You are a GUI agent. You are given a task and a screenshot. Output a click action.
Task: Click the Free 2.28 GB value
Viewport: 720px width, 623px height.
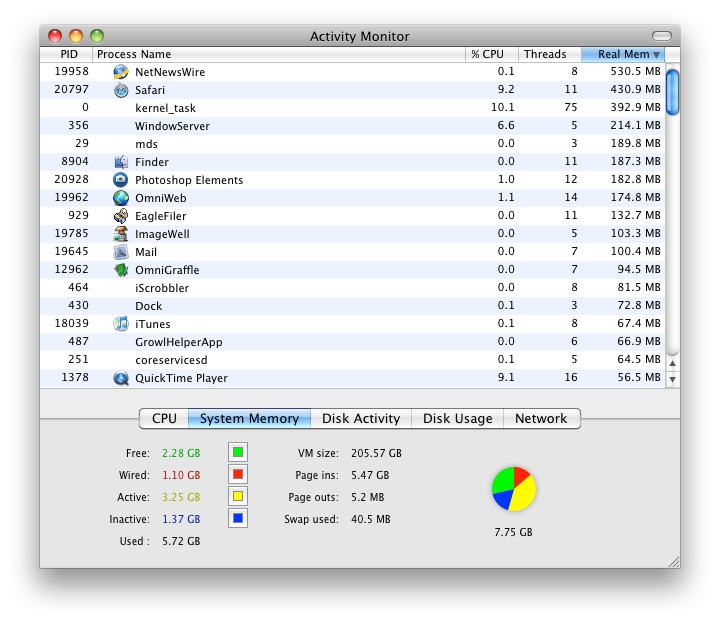(181, 453)
